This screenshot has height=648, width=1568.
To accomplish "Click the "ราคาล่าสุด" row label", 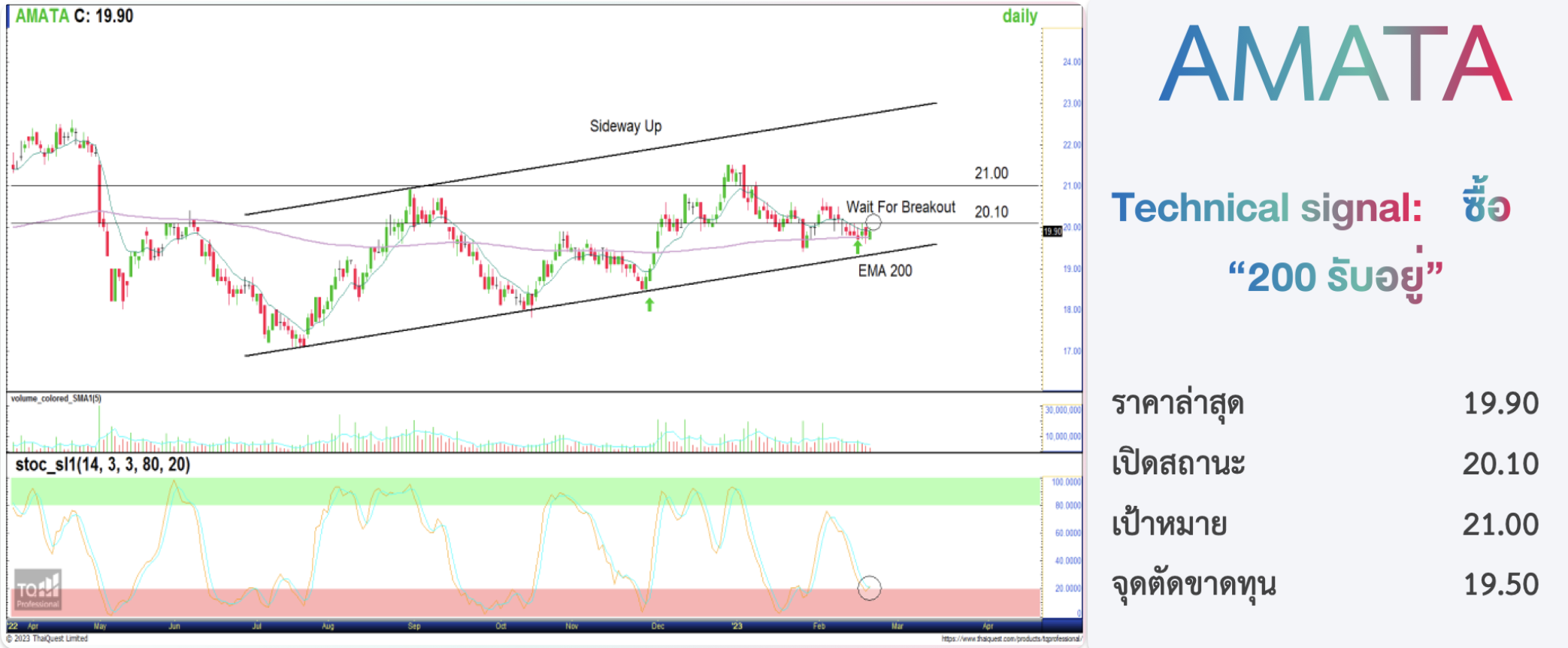I will coord(1178,403).
